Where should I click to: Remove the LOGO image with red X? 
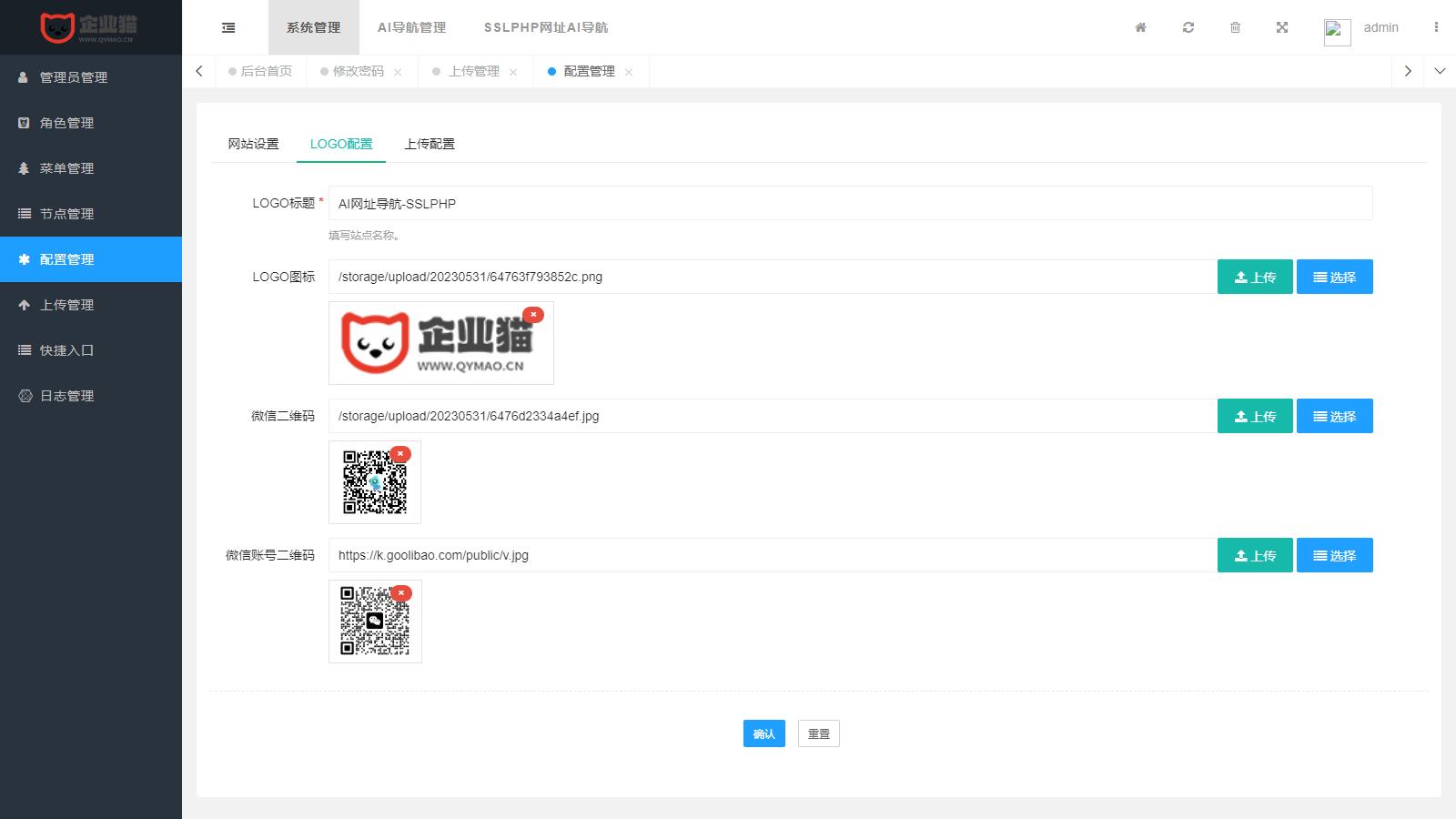point(533,314)
